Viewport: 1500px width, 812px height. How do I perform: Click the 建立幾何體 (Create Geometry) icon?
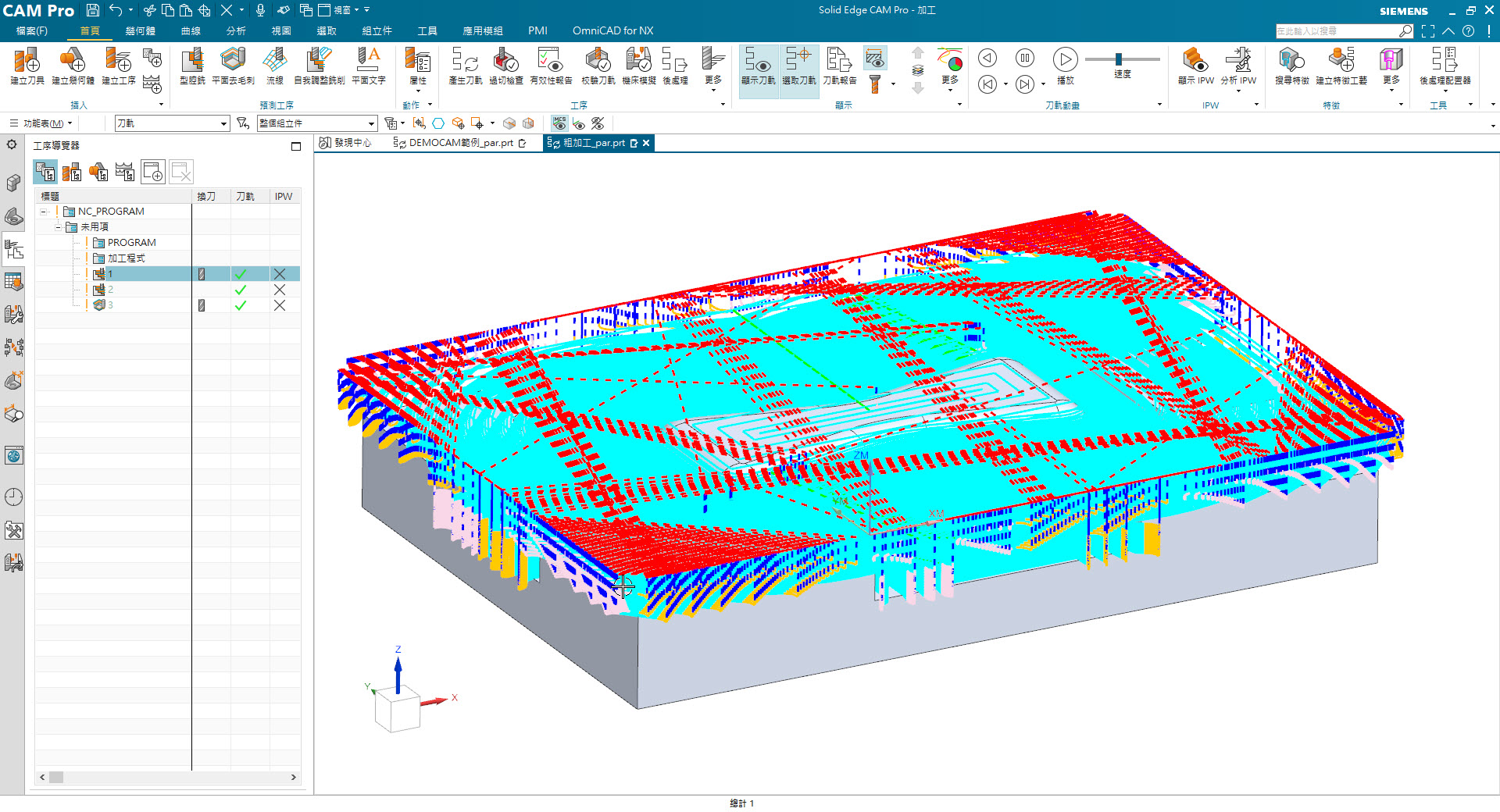(x=73, y=66)
